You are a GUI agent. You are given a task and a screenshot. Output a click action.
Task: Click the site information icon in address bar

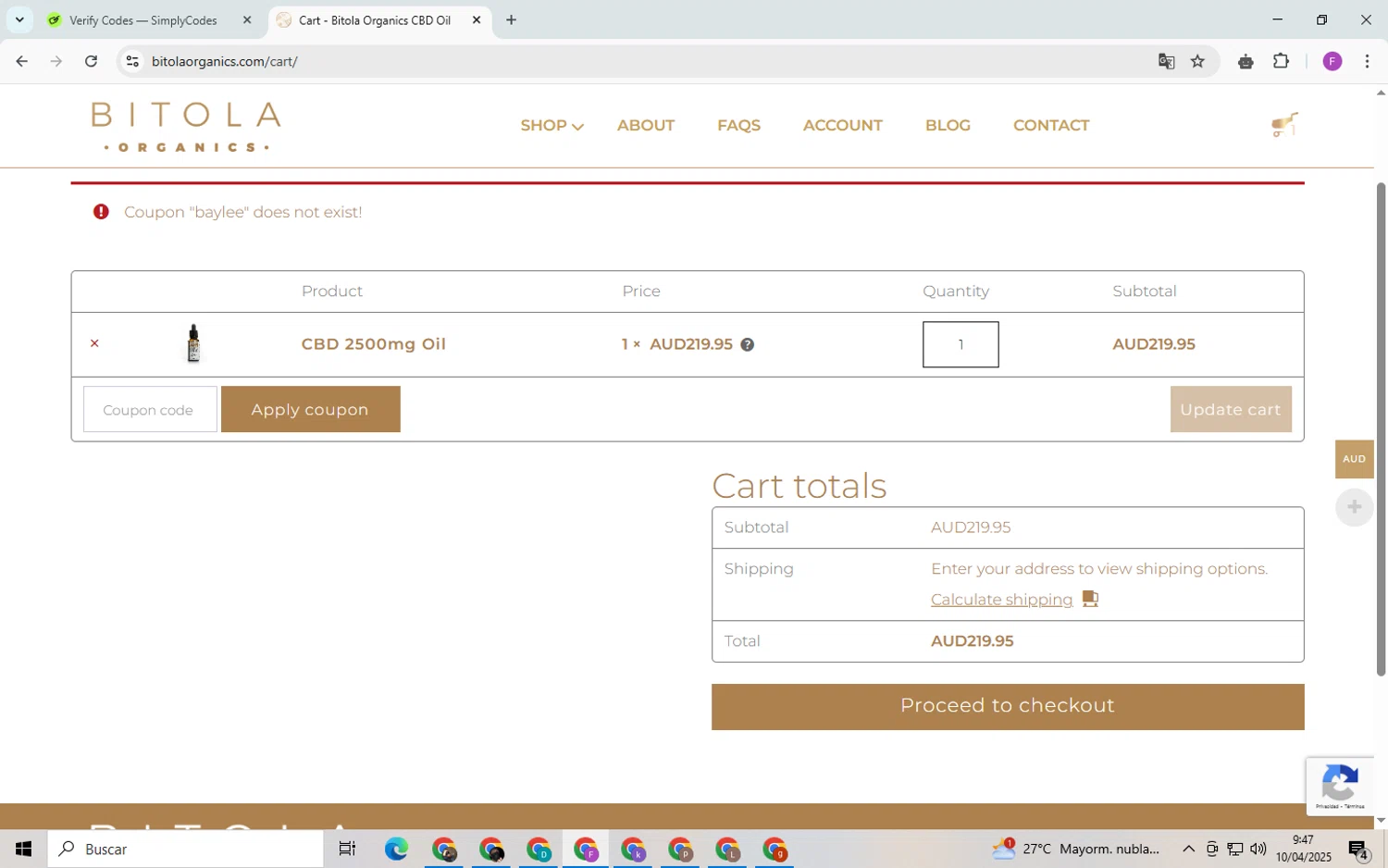coord(132,61)
